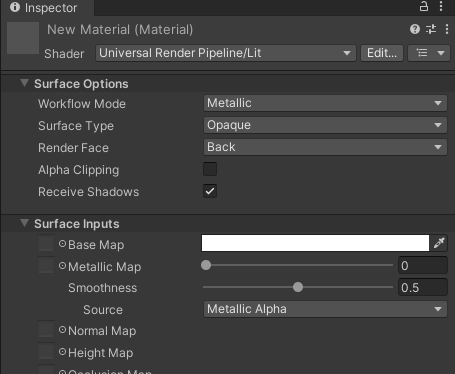Image resolution: width=455 pixels, height=374 pixels.
Task: Open the Render Face dropdown
Action: pyautogui.click(x=325, y=147)
